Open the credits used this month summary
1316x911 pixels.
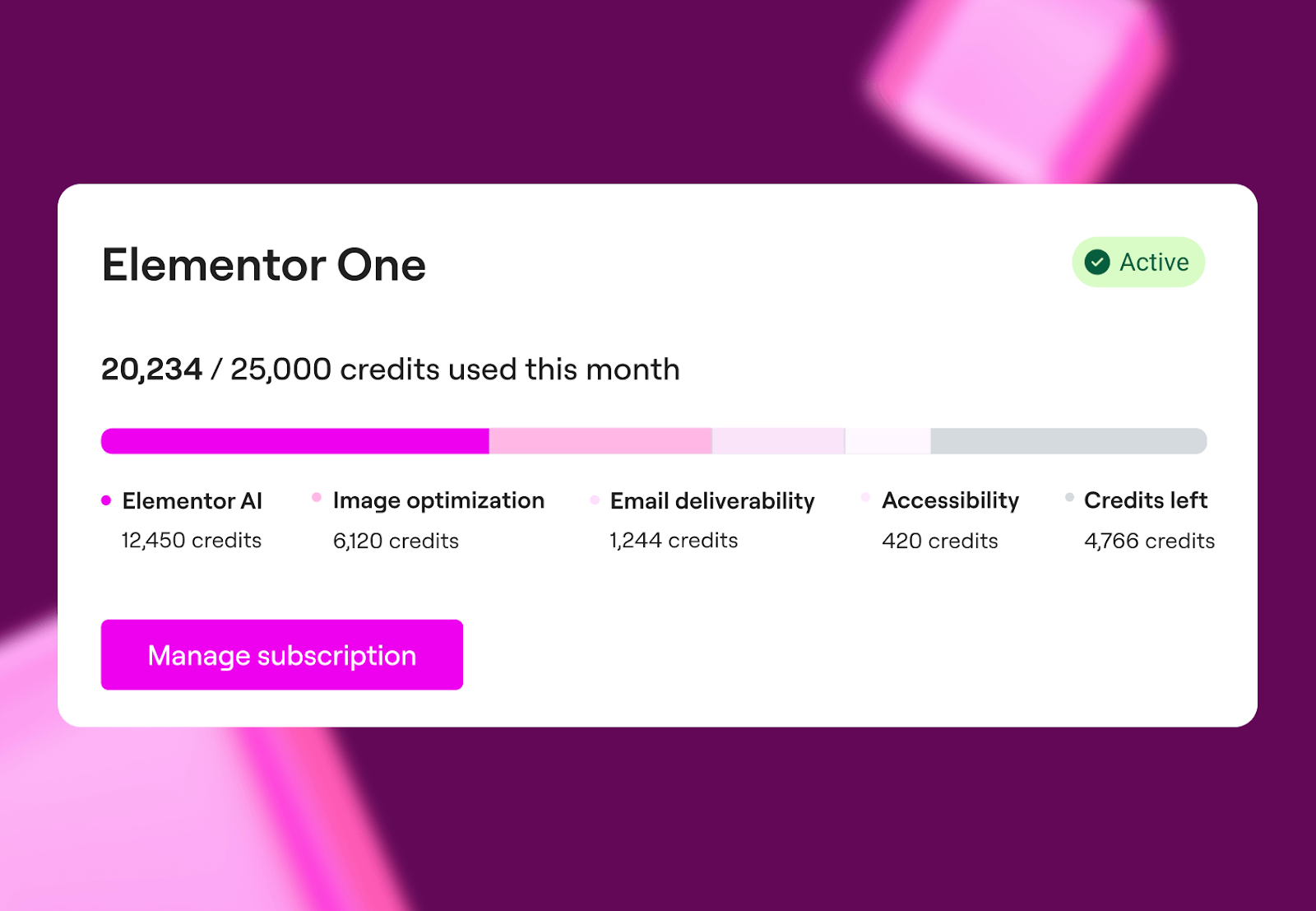[x=390, y=369]
